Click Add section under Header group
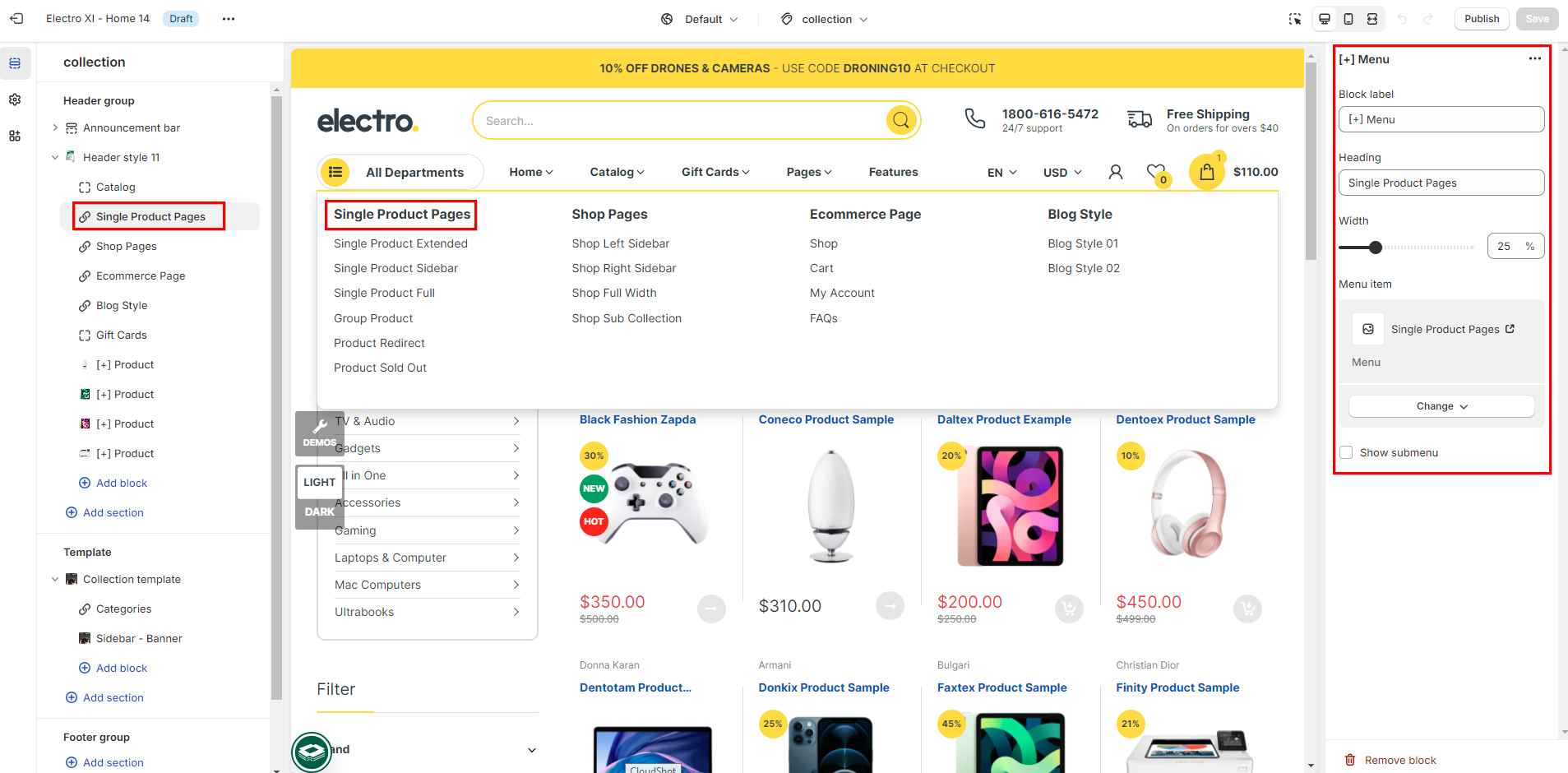 104,512
